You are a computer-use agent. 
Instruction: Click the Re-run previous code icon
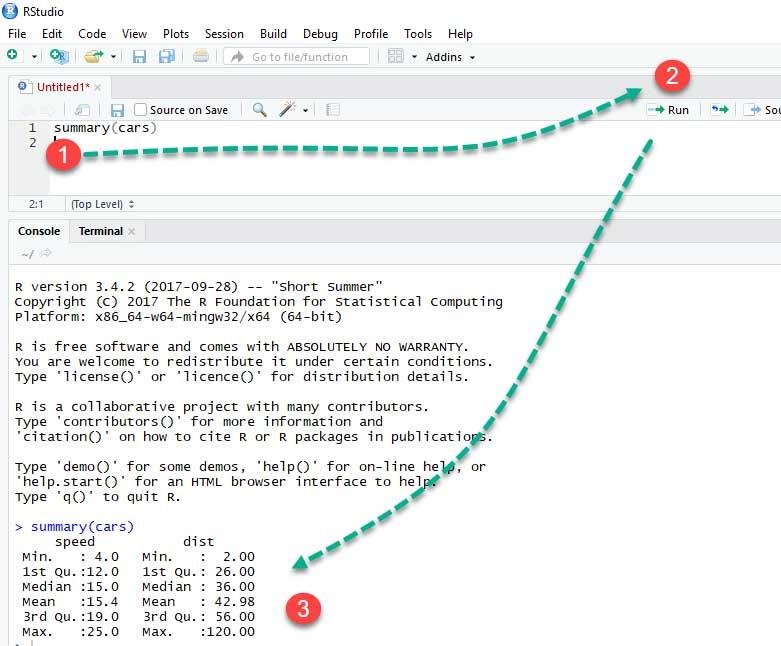coord(720,110)
